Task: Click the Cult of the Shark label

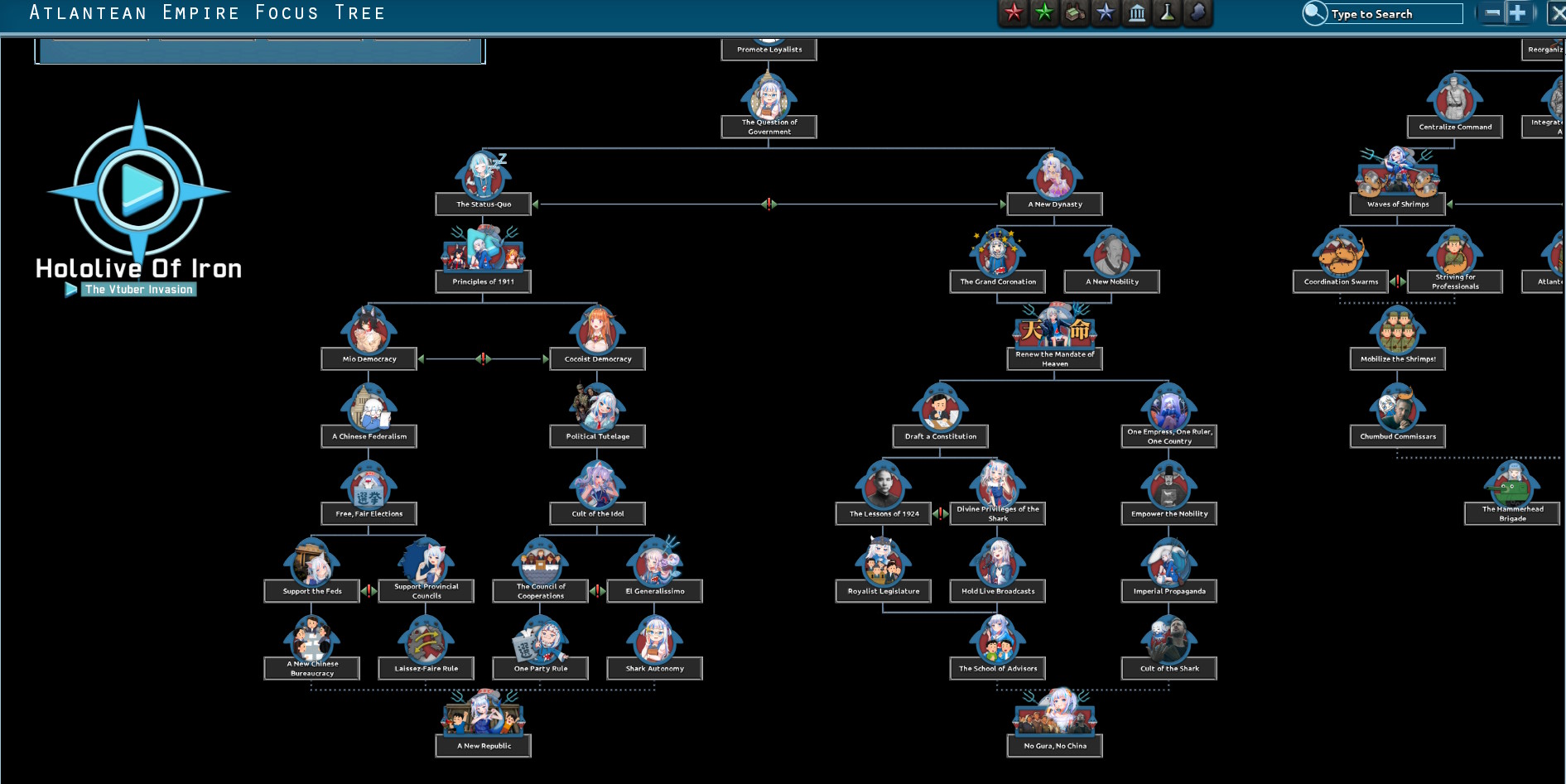Action: [1168, 668]
